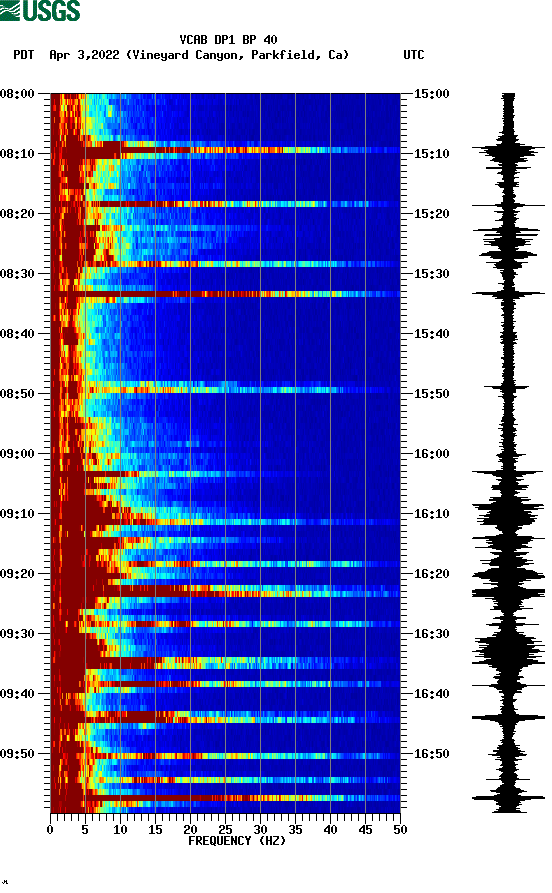
Task: Click the 'UTC' timezone label
Action: click(x=414, y=55)
